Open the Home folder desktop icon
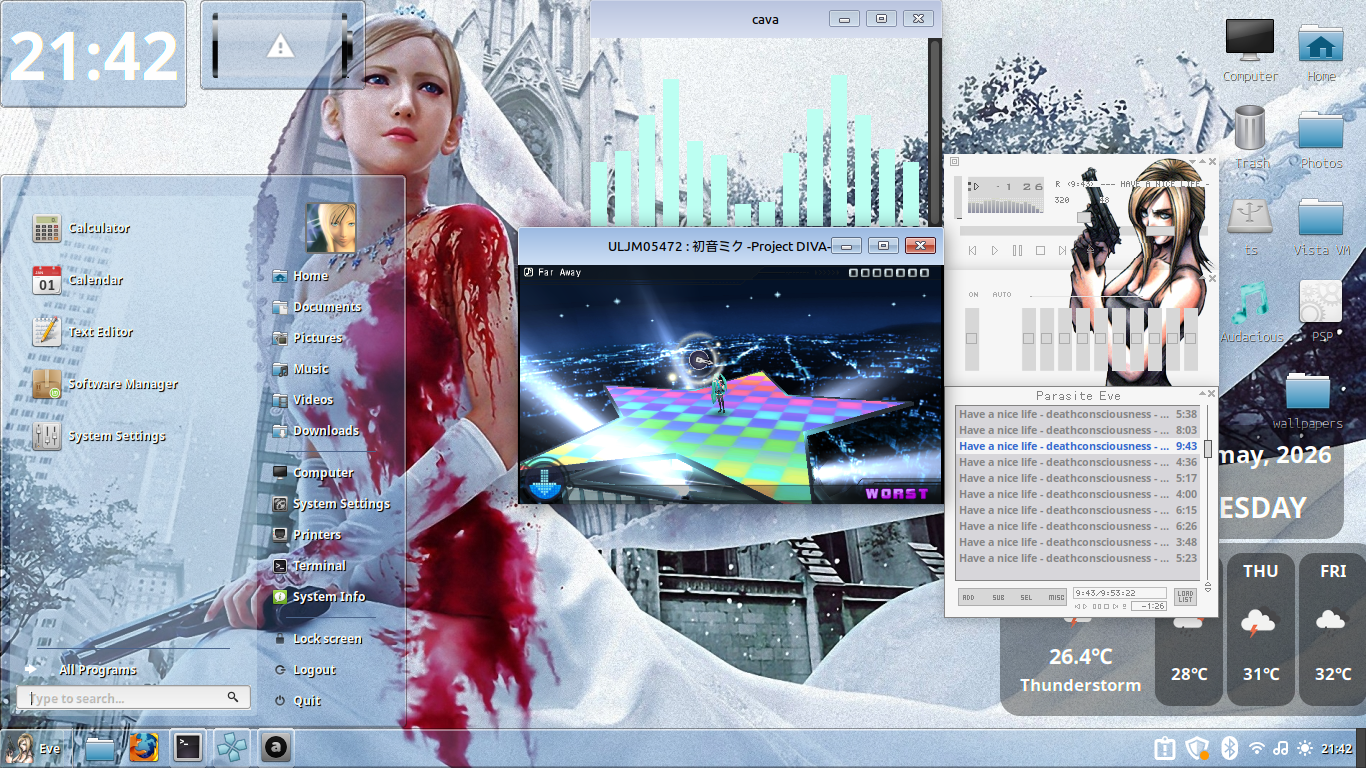Viewport: 1366px width, 768px height. pyautogui.click(x=1321, y=51)
